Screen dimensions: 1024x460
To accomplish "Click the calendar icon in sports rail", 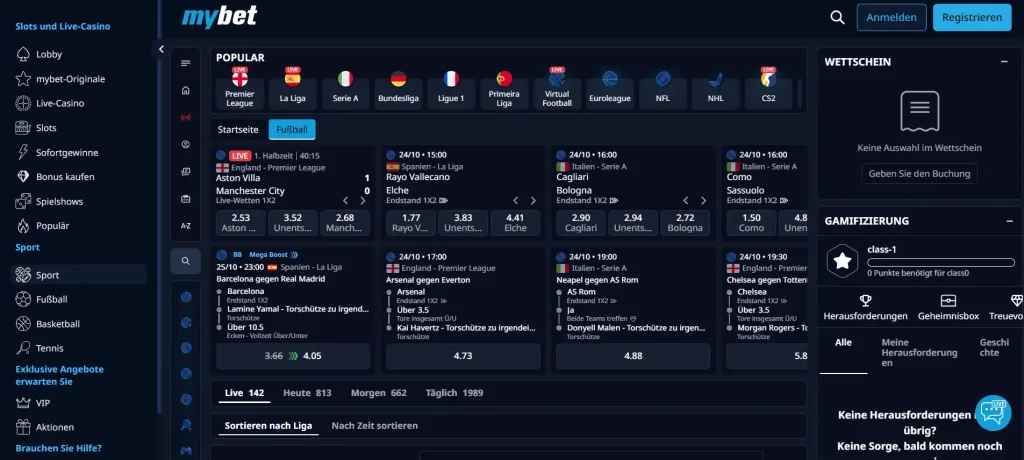I will point(186,199).
